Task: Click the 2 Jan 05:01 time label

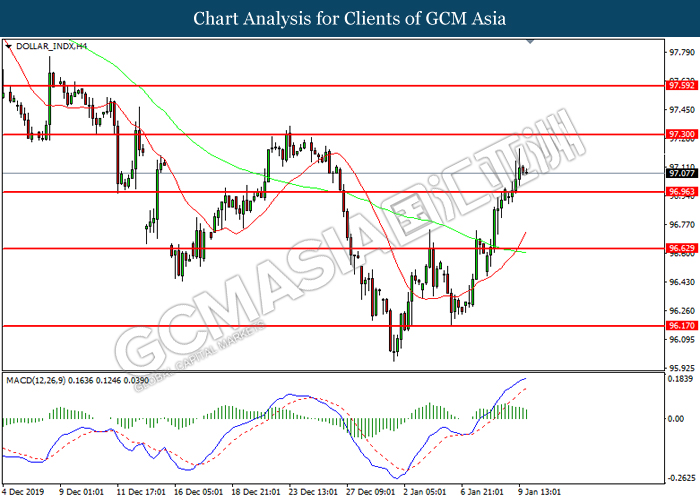Action: pyautogui.click(x=424, y=492)
